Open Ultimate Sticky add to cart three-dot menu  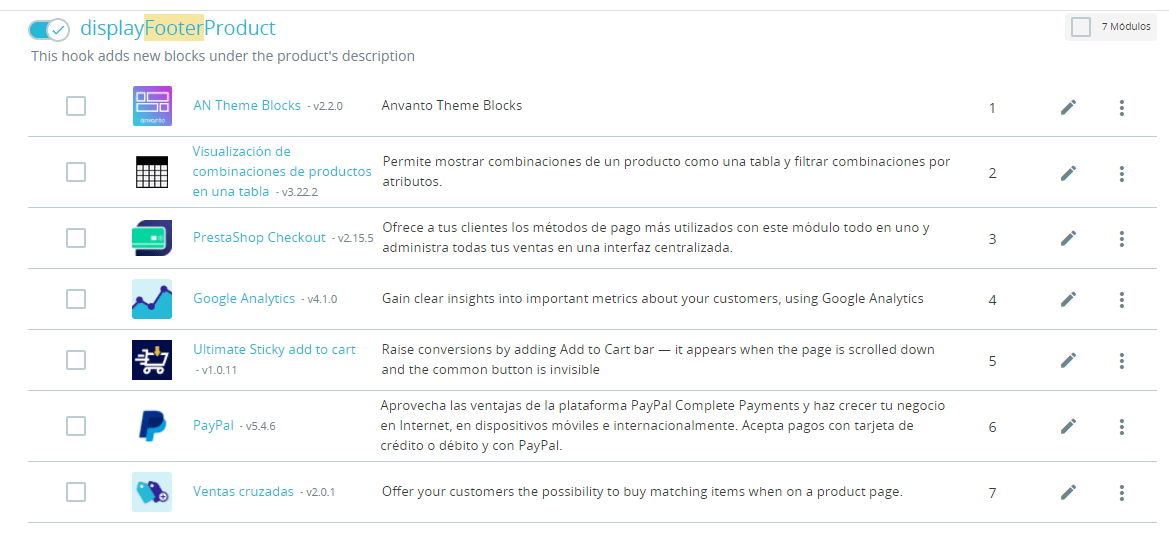click(1121, 361)
